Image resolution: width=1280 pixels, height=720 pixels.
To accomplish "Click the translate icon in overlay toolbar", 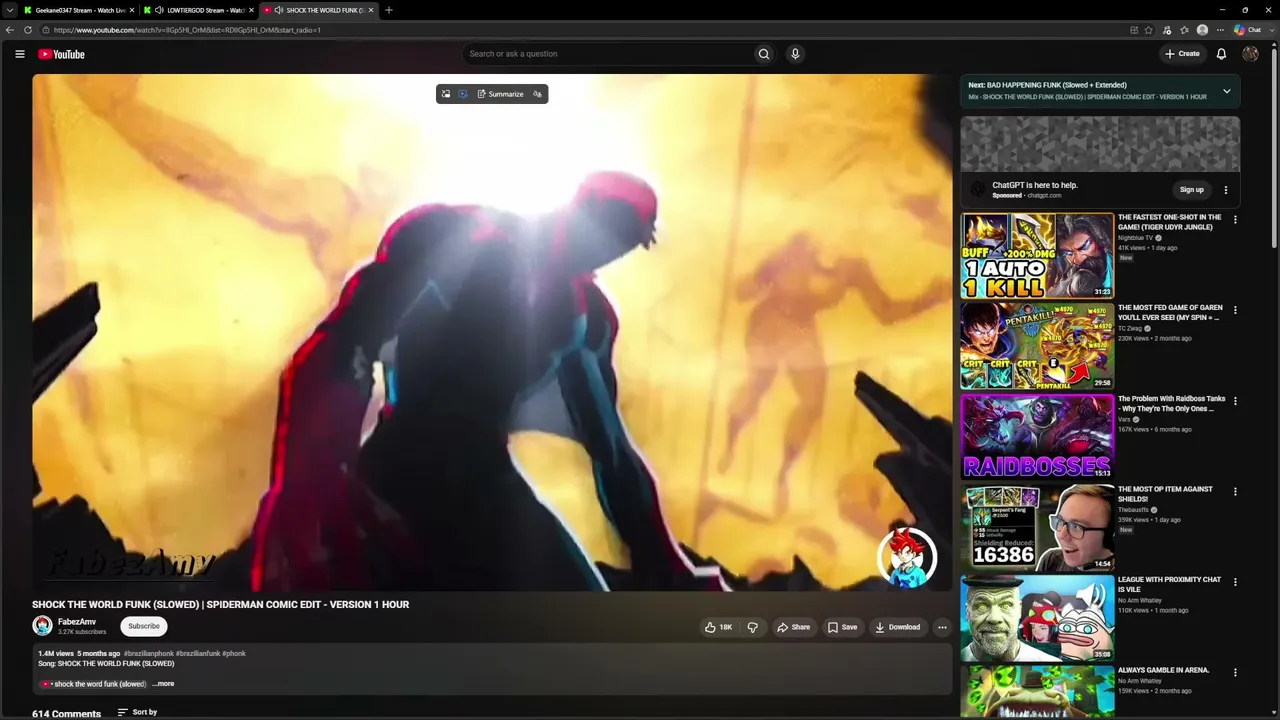I will (x=537, y=94).
